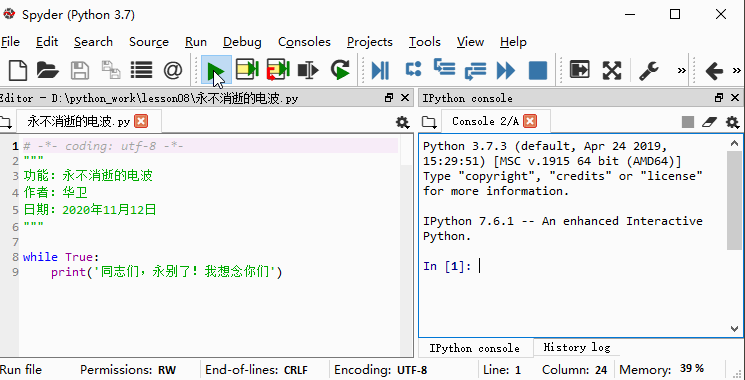Open the Search menu

pyautogui.click(x=93, y=42)
